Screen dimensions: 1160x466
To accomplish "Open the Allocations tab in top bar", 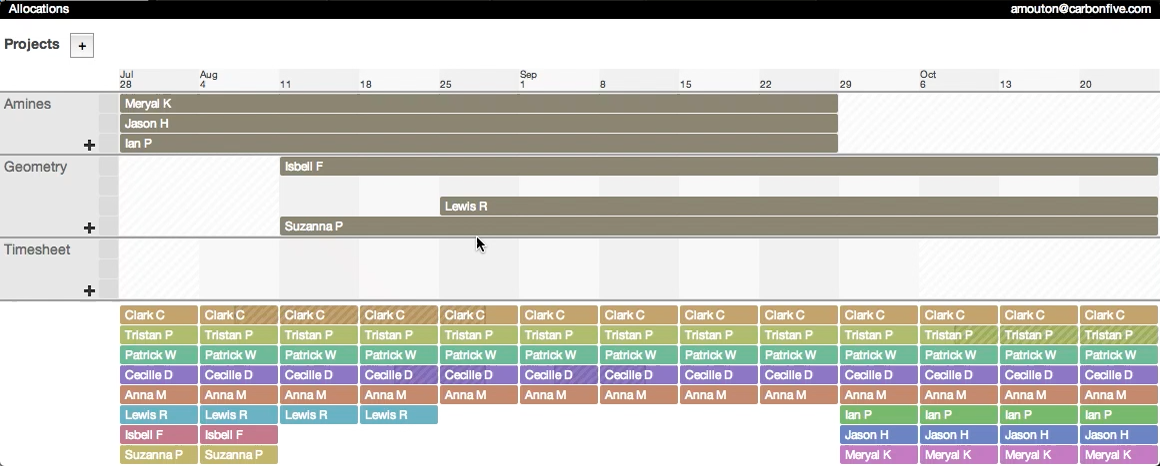I will pos(39,9).
